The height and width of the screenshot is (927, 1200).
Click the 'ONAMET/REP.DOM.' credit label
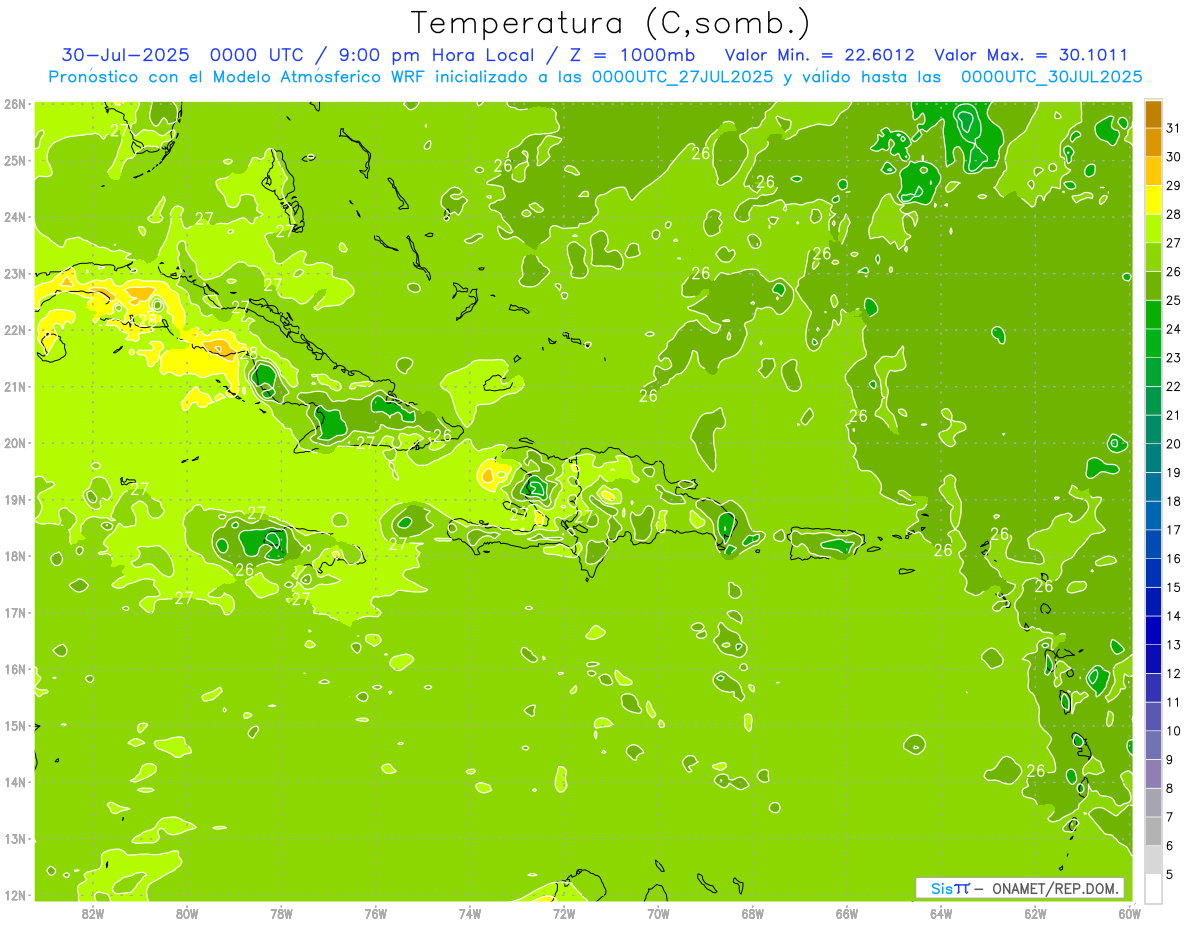[1055, 888]
